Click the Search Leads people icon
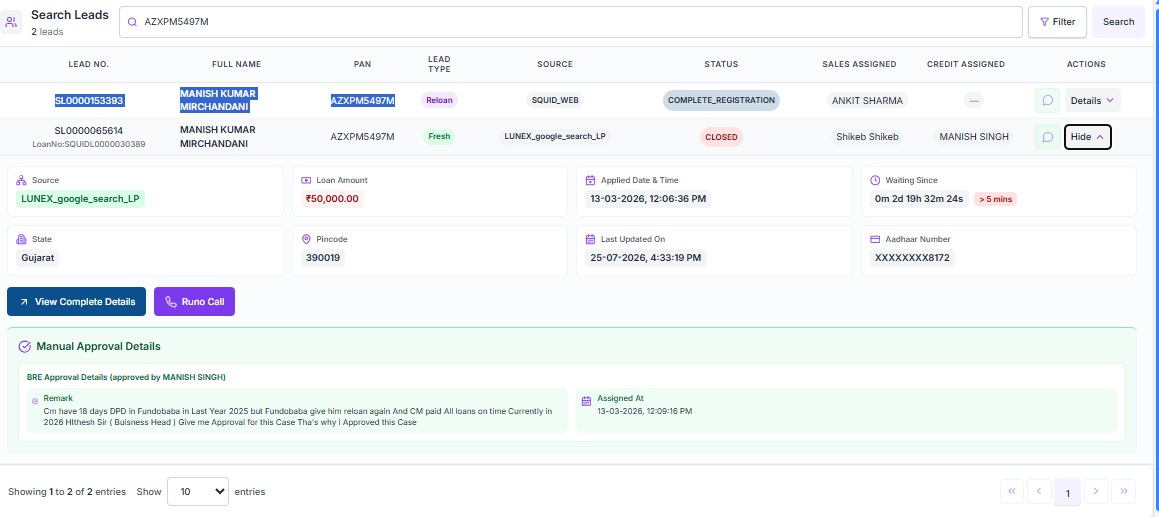Image resolution: width=1159 pixels, height=517 pixels. coord(11,21)
